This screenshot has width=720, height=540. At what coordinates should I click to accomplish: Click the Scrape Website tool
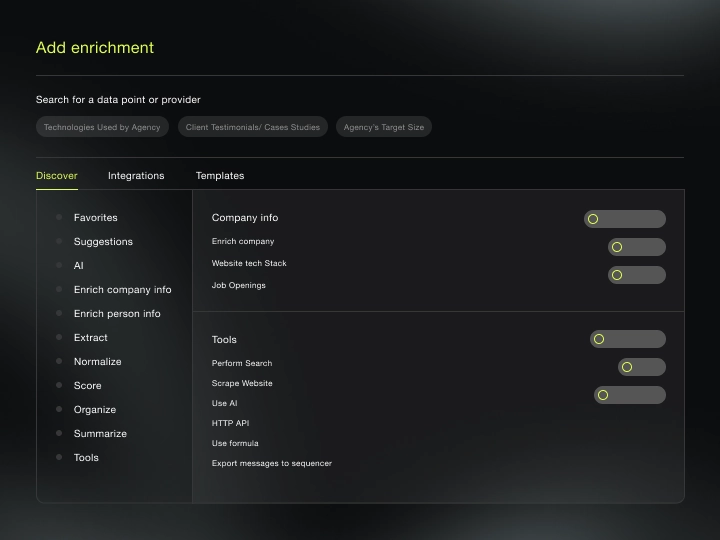pos(242,383)
